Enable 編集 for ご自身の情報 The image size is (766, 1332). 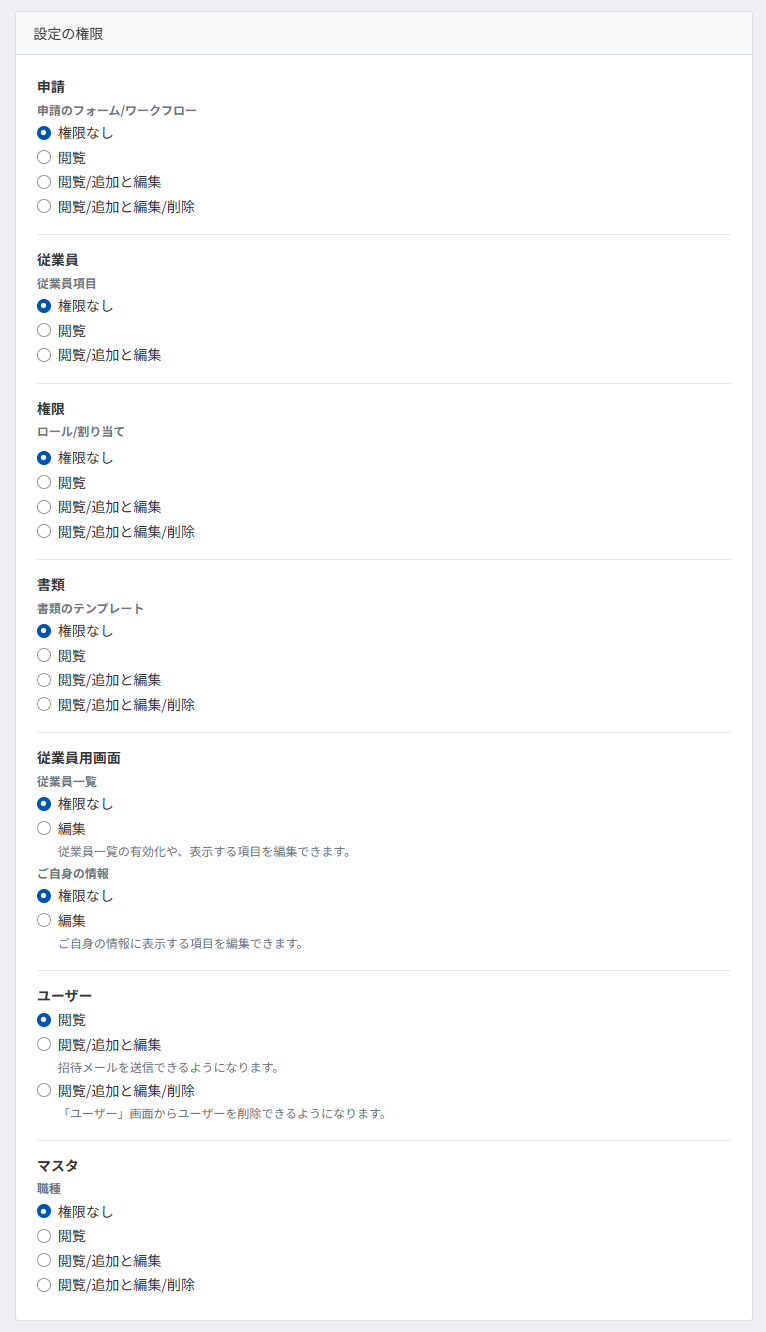44,921
